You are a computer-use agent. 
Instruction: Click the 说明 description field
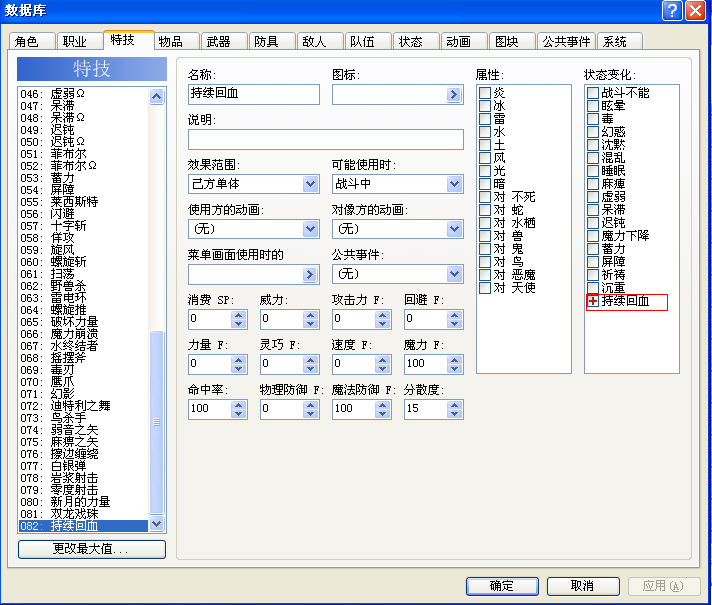point(326,139)
